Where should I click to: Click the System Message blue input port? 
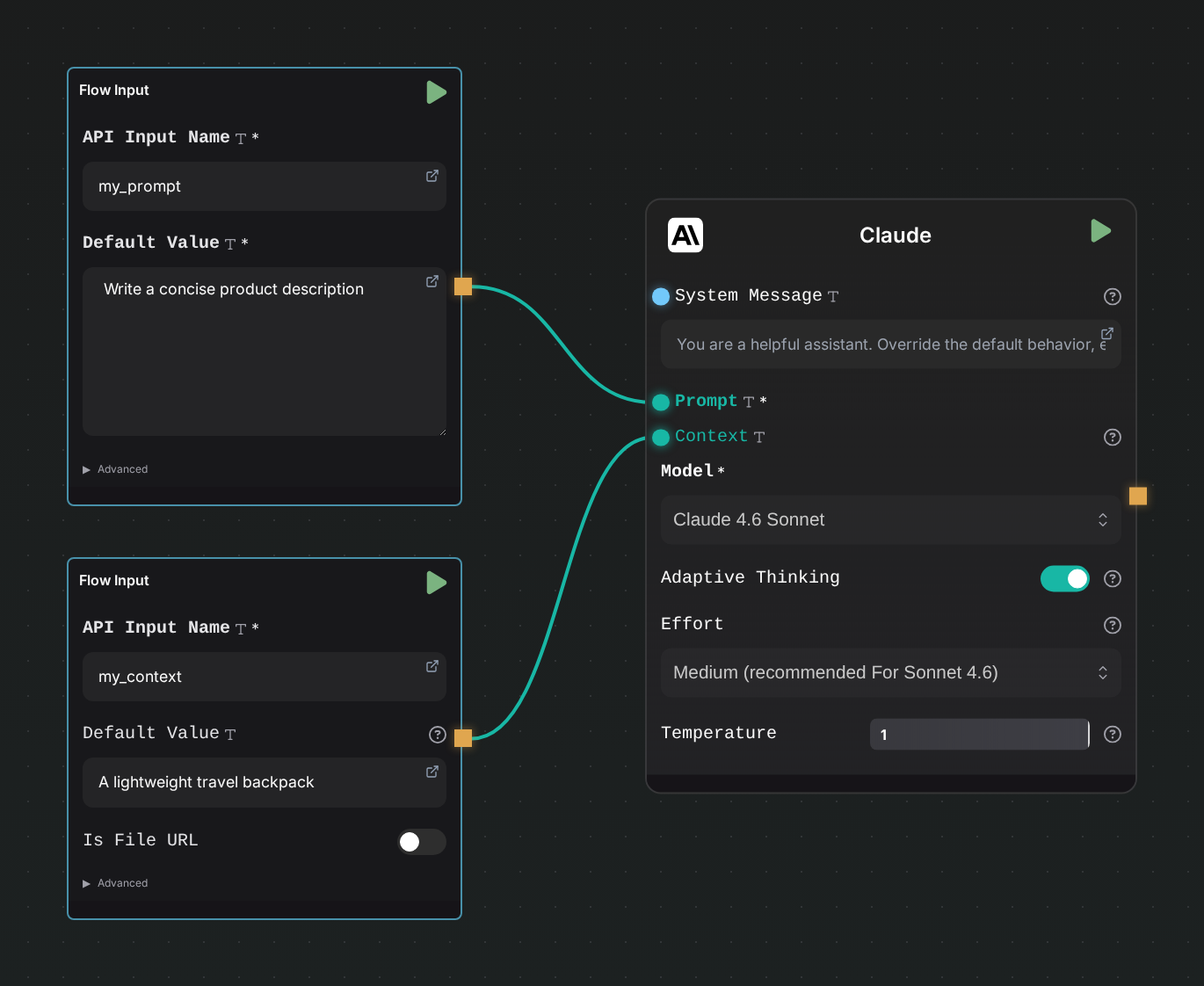tap(661, 296)
